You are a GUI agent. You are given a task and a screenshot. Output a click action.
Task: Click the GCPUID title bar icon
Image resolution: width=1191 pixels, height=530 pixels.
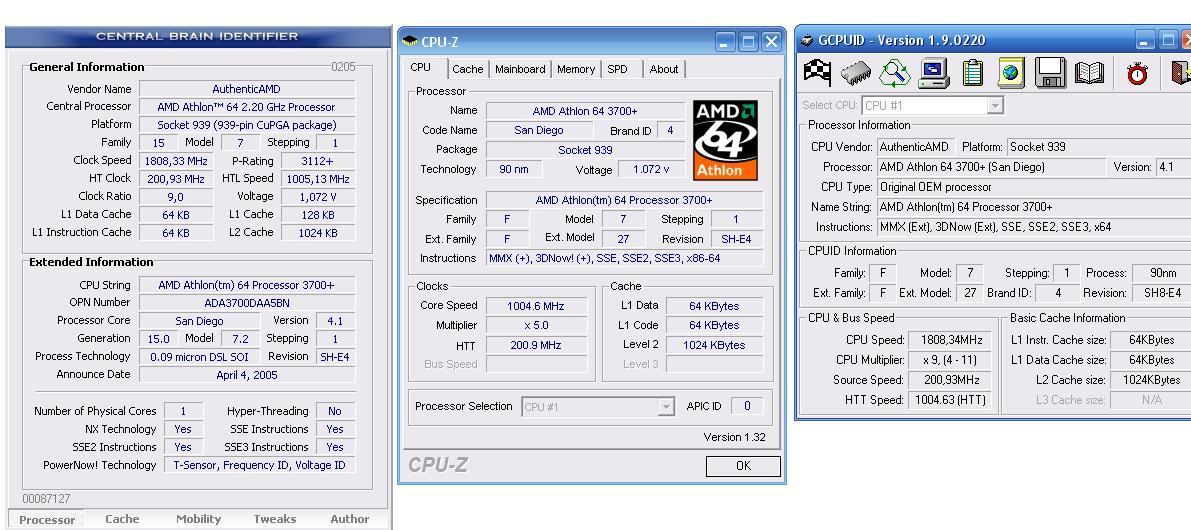[806, 40]
